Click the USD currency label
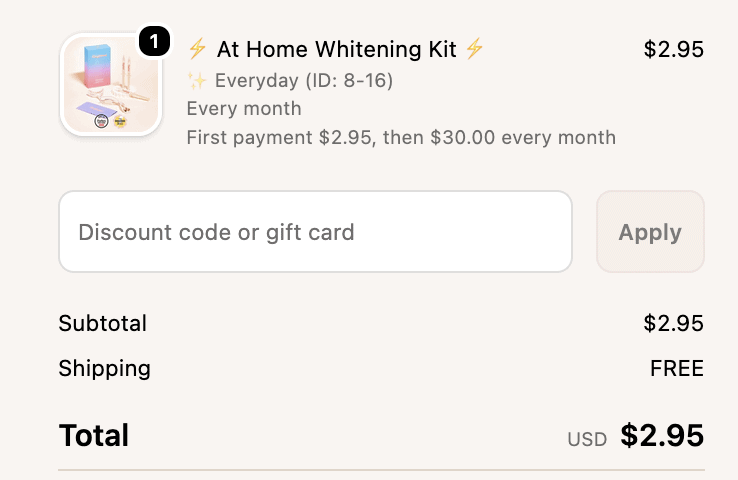Screen dimensions: 738x480 coord(587,439)
